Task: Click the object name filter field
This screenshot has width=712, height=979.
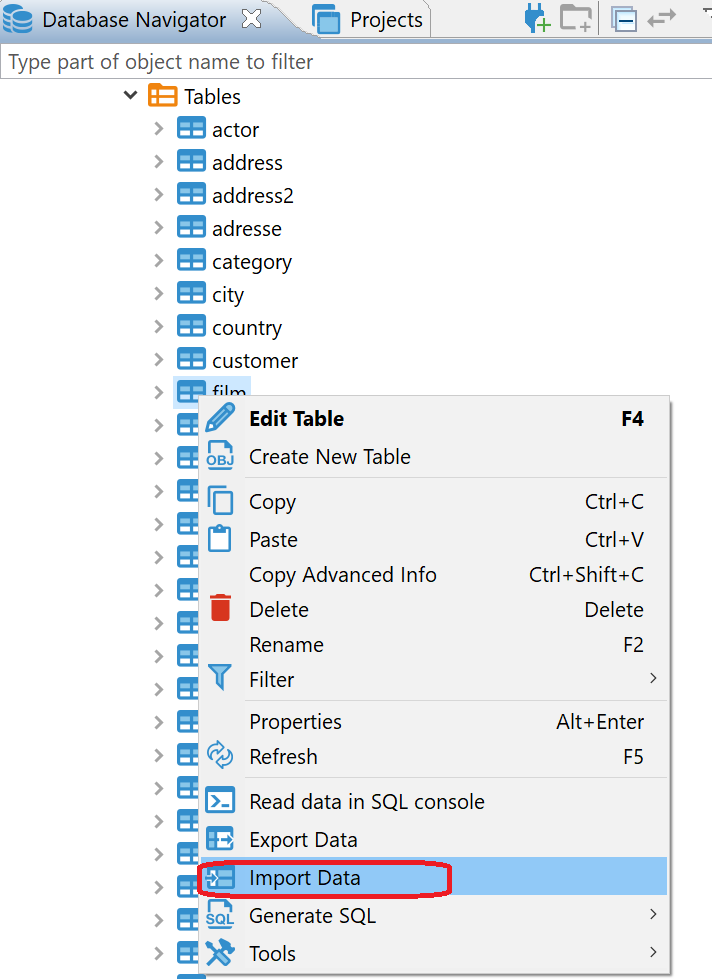Action: pyautogui.click(x=200, y=61)
